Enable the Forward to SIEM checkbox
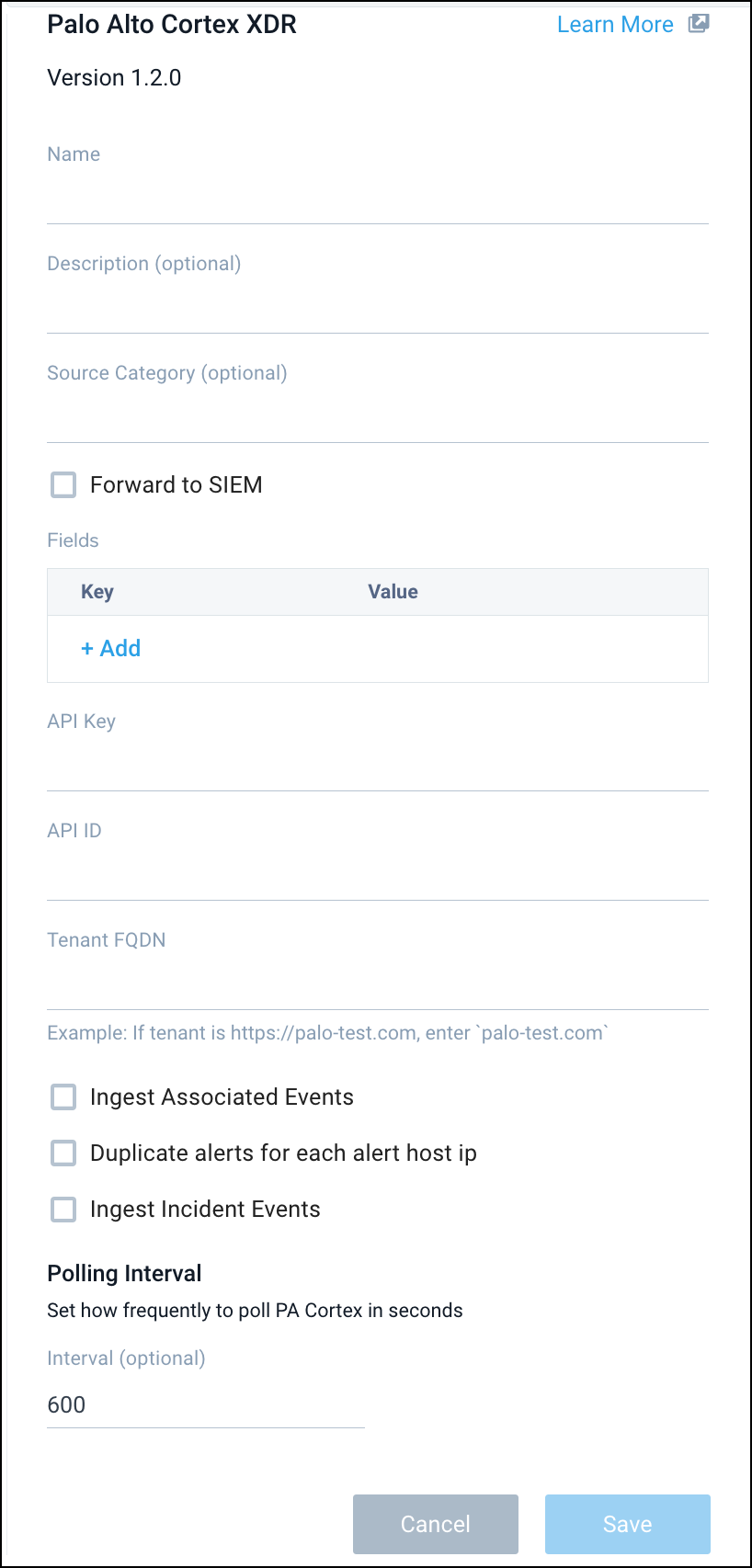 point(63,485)
